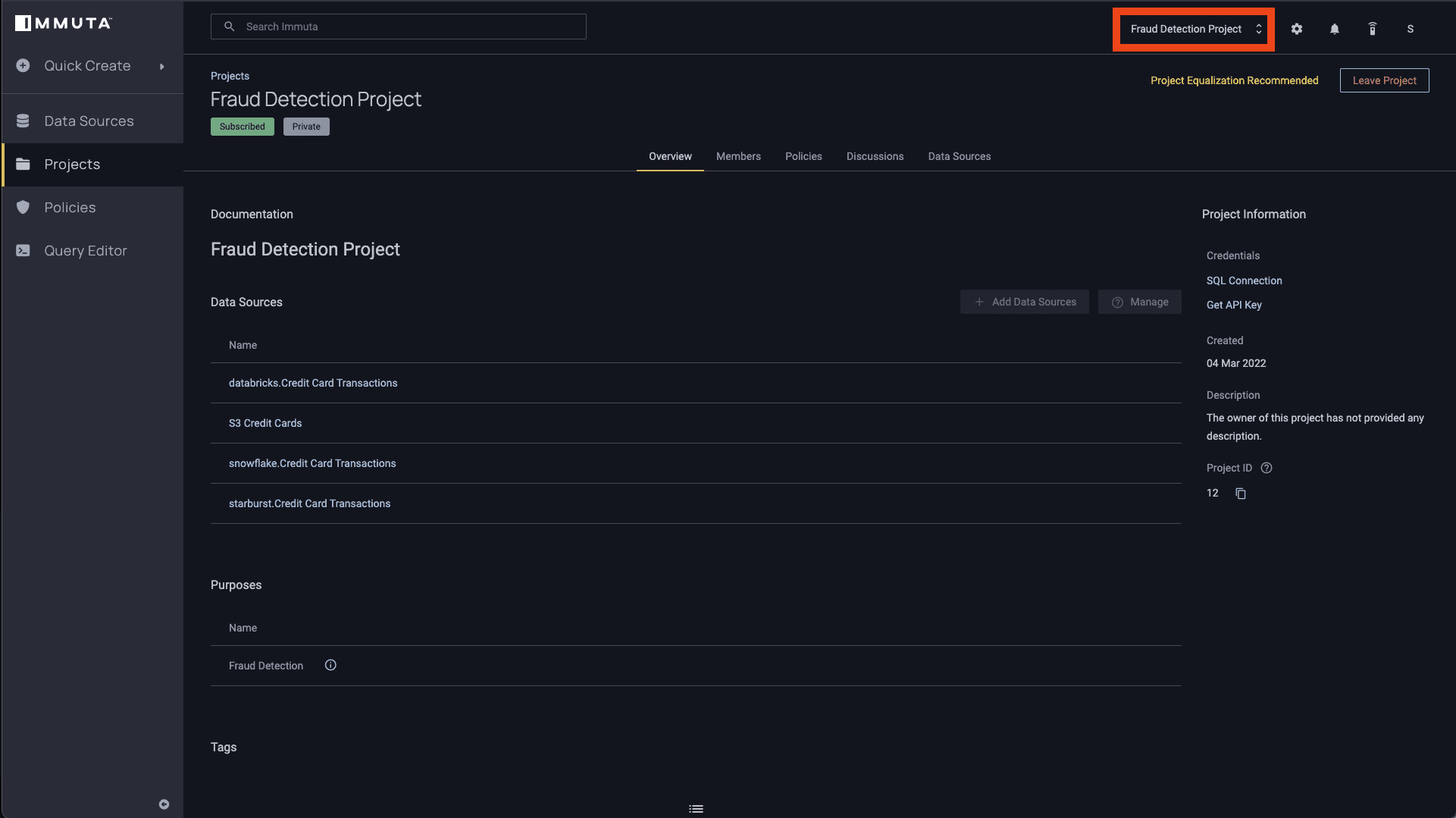This screenshot has height=818, width=1456.
Task: Click the Add Data Sources button
Action: click(x=1025, y=302)
